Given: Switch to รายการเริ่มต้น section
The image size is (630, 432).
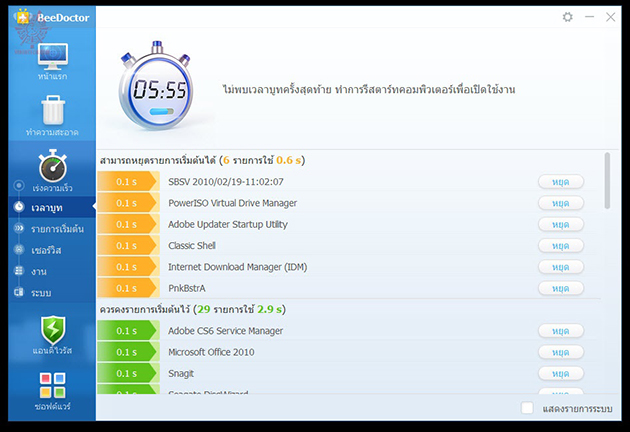Looking at the screenshot, I should [x=52, y=229].
